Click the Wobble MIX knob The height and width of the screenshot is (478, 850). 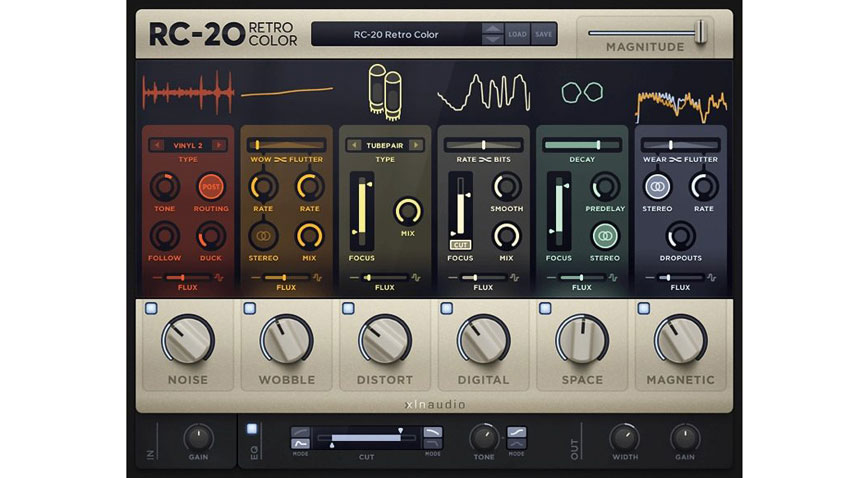click(310, 236)
